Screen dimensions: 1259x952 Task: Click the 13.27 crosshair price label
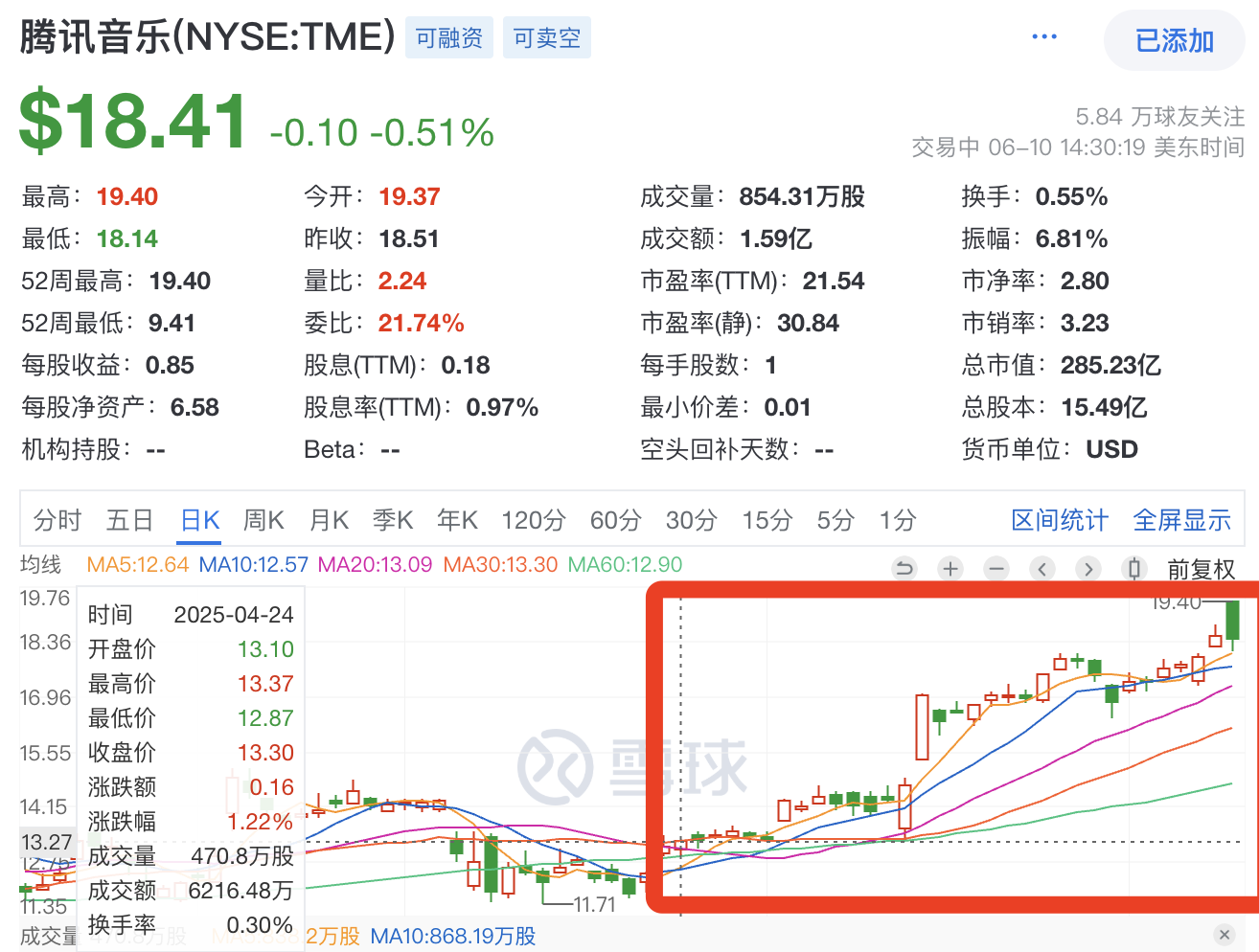47,842
